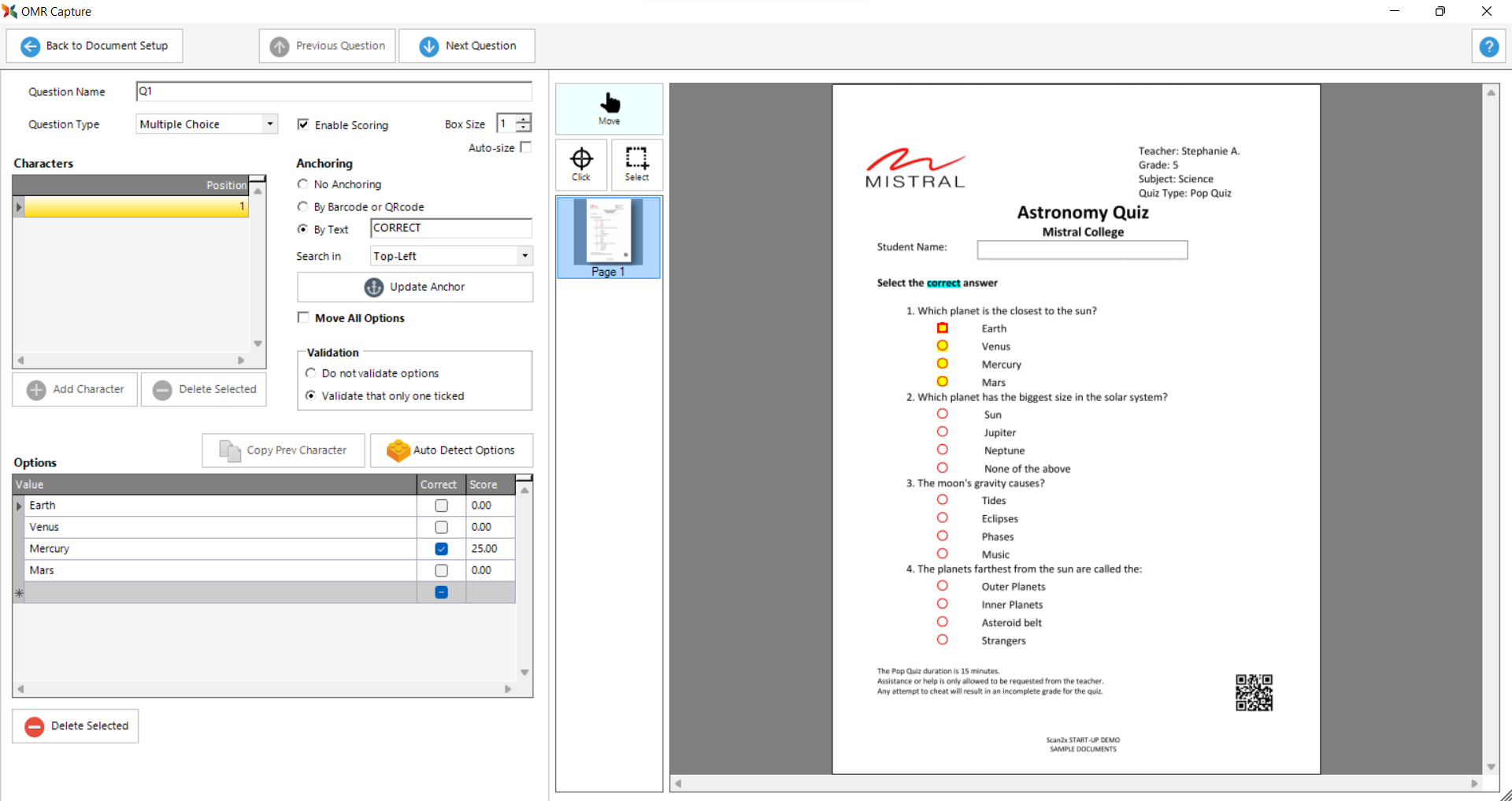Screen dimensions: 1512x801
Task: Click the Mercury answer bubble on the quiz
Action: (x=942, y=364)
